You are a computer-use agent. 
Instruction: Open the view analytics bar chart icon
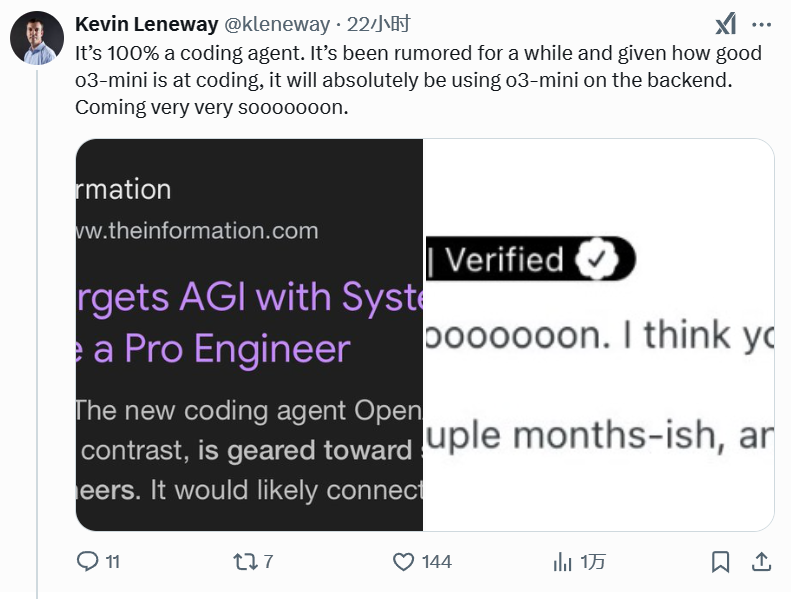coord(563,562)
